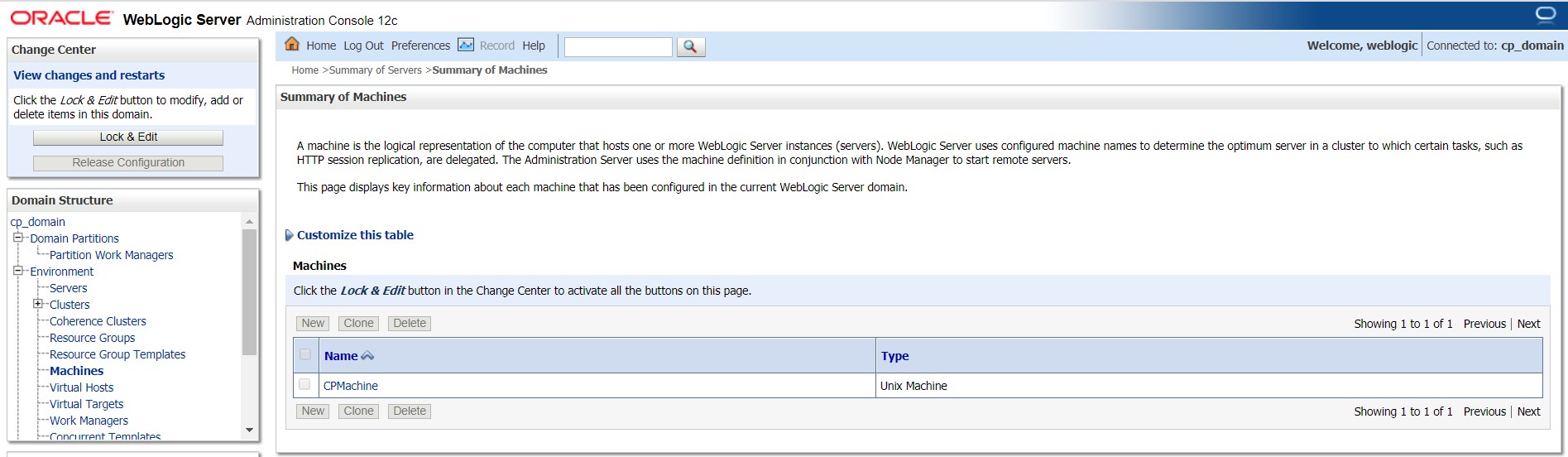Click the Home house icon in toolbar
Viewport: 1568px width, 457px height.
point(292,45)
